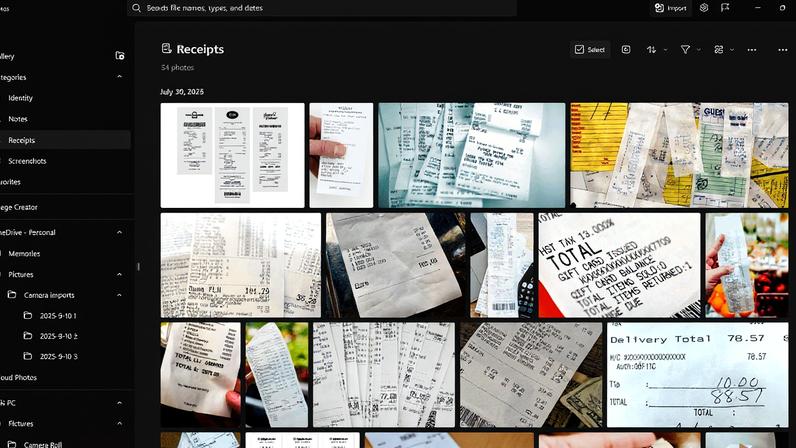Open the yellow guest checks thumbnail

679,155
